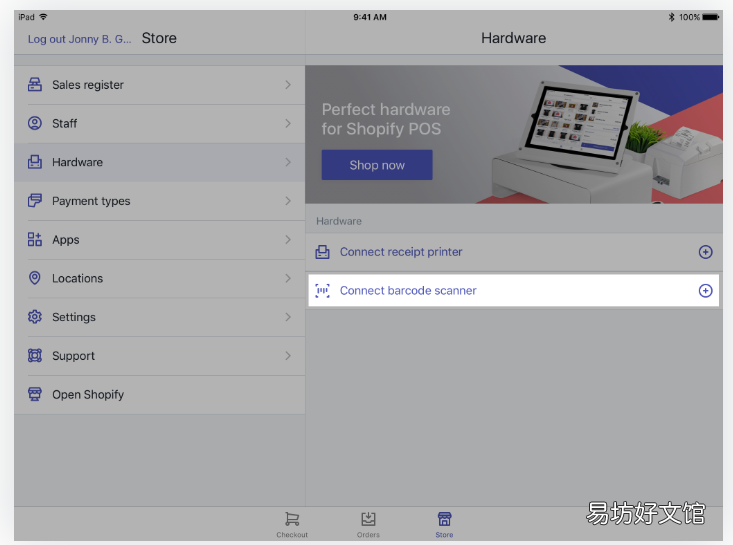Screen dimensions: 733x545
Task: Open Apps menu item
Action: click(x=159, y=239)
